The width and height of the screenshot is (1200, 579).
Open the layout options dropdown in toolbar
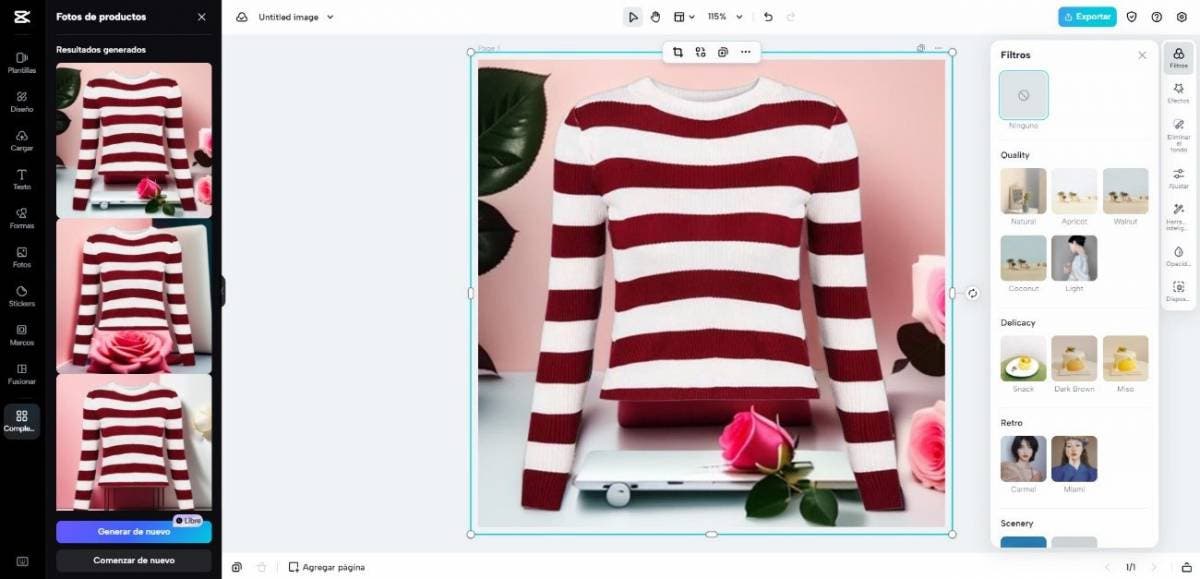point(684,17)
